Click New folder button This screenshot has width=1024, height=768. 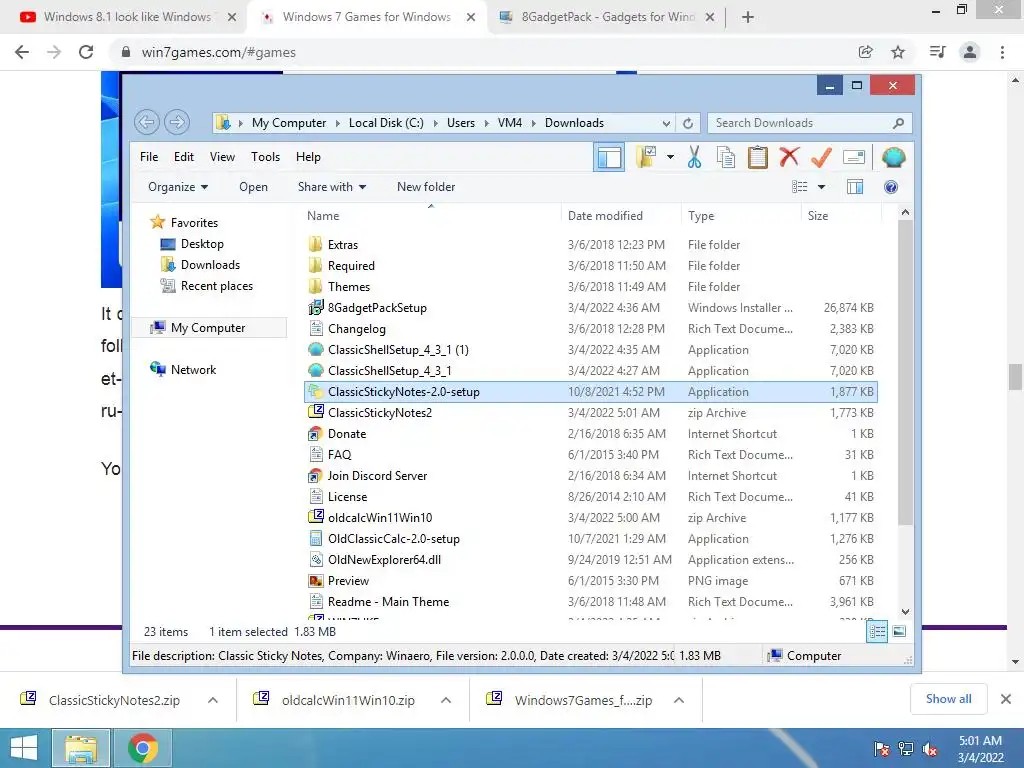[x=426, y=187]
